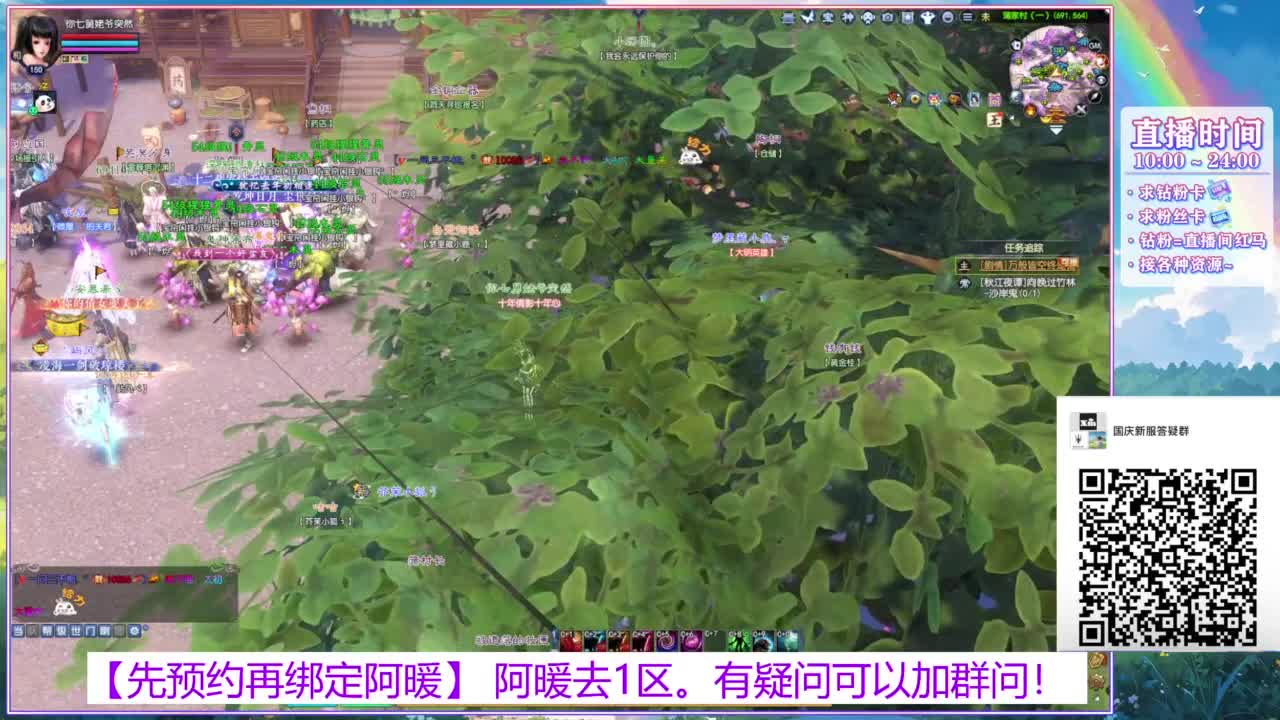Activate the C+6 purple skill
Viewport: 1280px width, 720px height.
coord(691,641)
